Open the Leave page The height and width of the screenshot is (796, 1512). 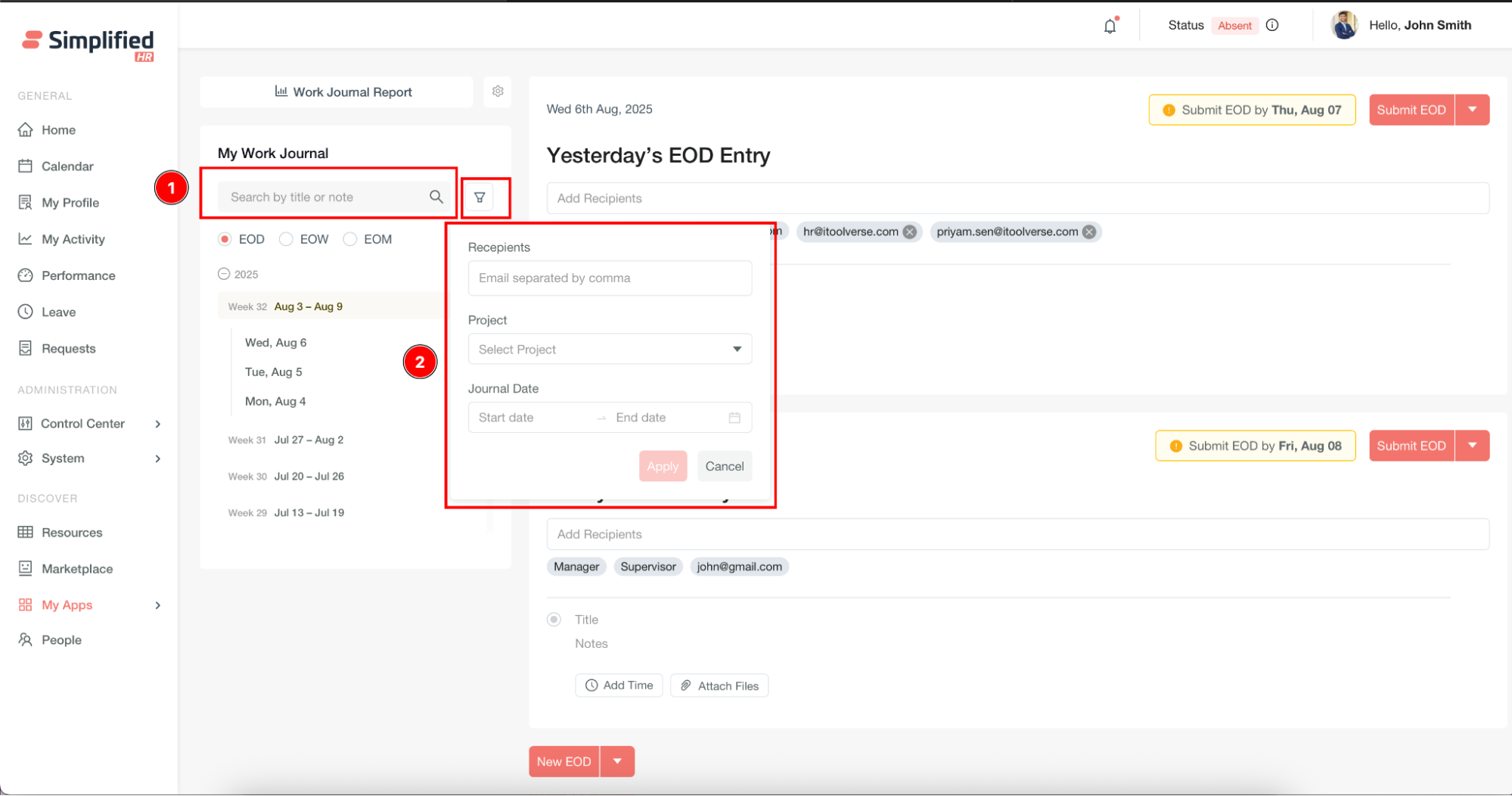(58, 312)
